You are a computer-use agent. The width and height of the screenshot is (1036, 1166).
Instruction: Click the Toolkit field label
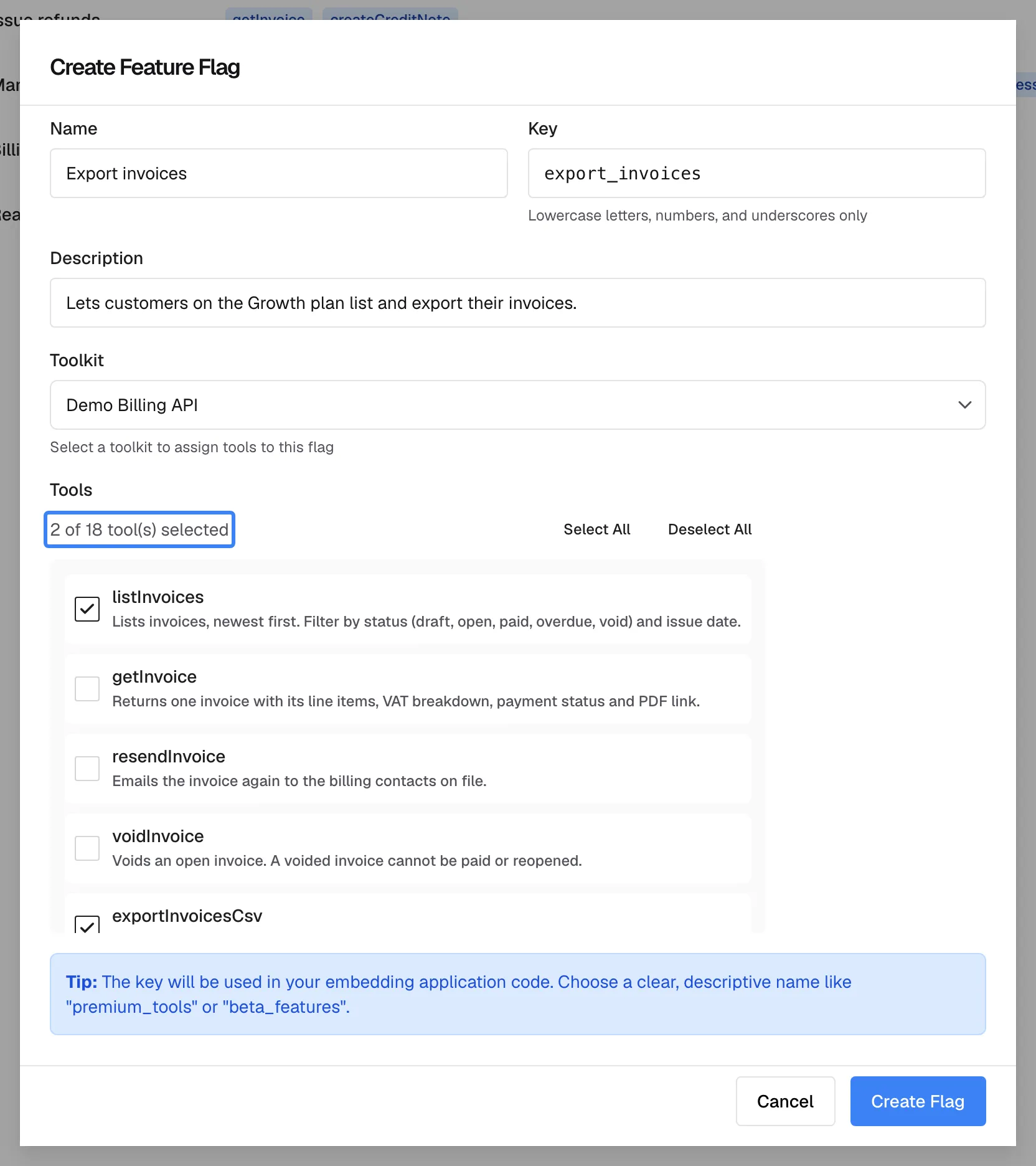(x=77, y=360)
